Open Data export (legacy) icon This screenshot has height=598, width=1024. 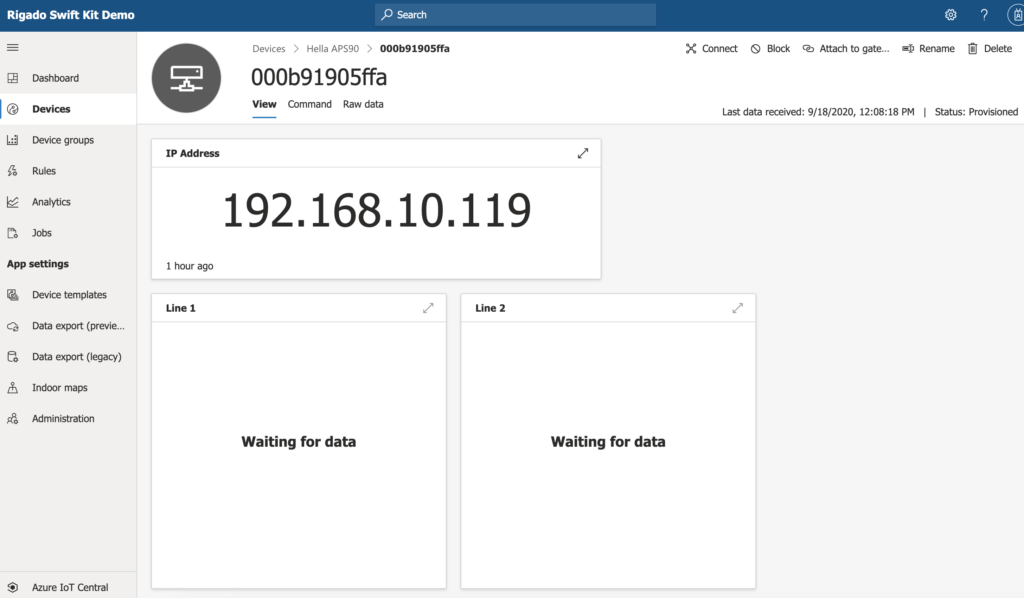(12, 357)
